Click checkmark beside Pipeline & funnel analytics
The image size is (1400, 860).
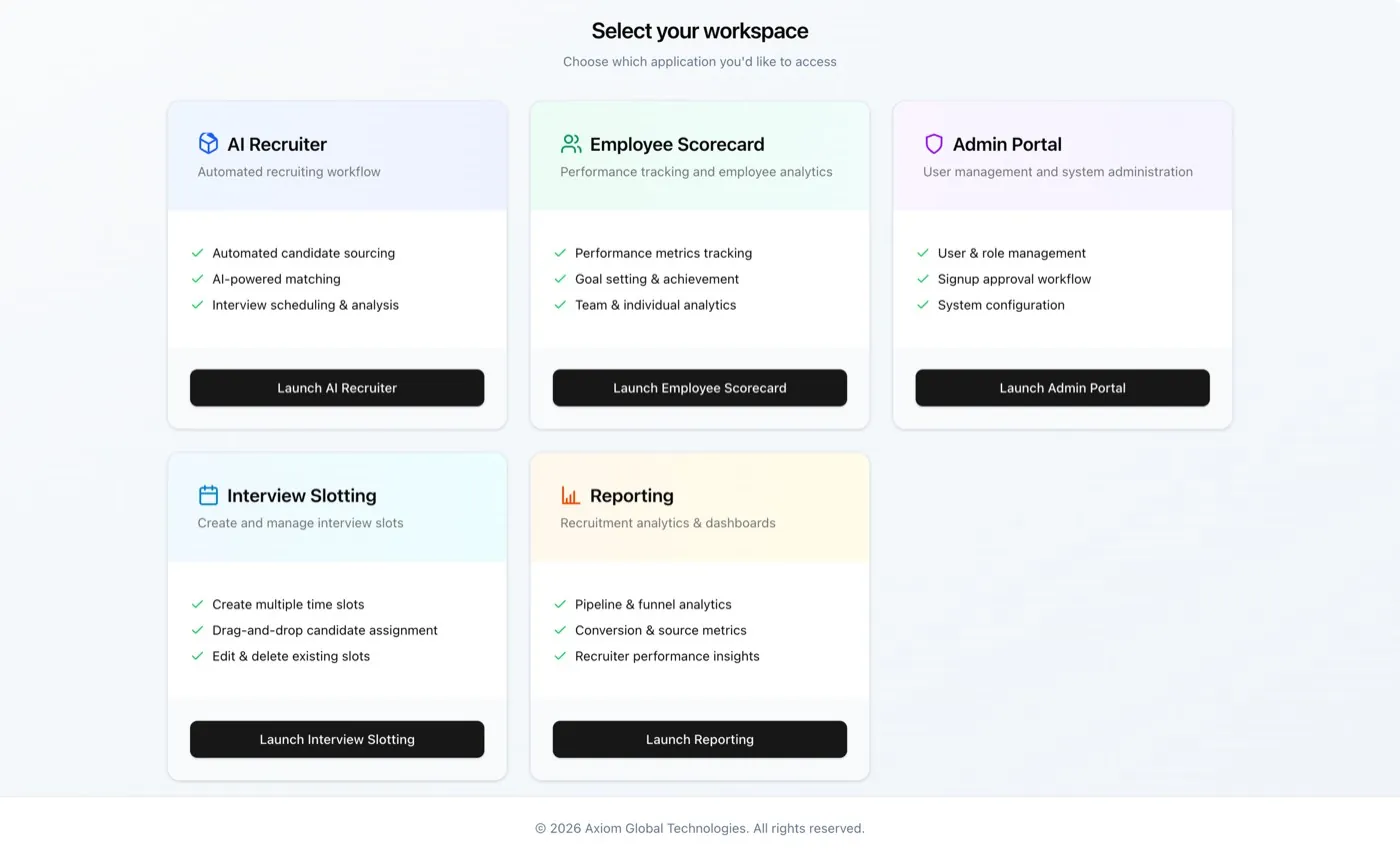pos(560,604)
